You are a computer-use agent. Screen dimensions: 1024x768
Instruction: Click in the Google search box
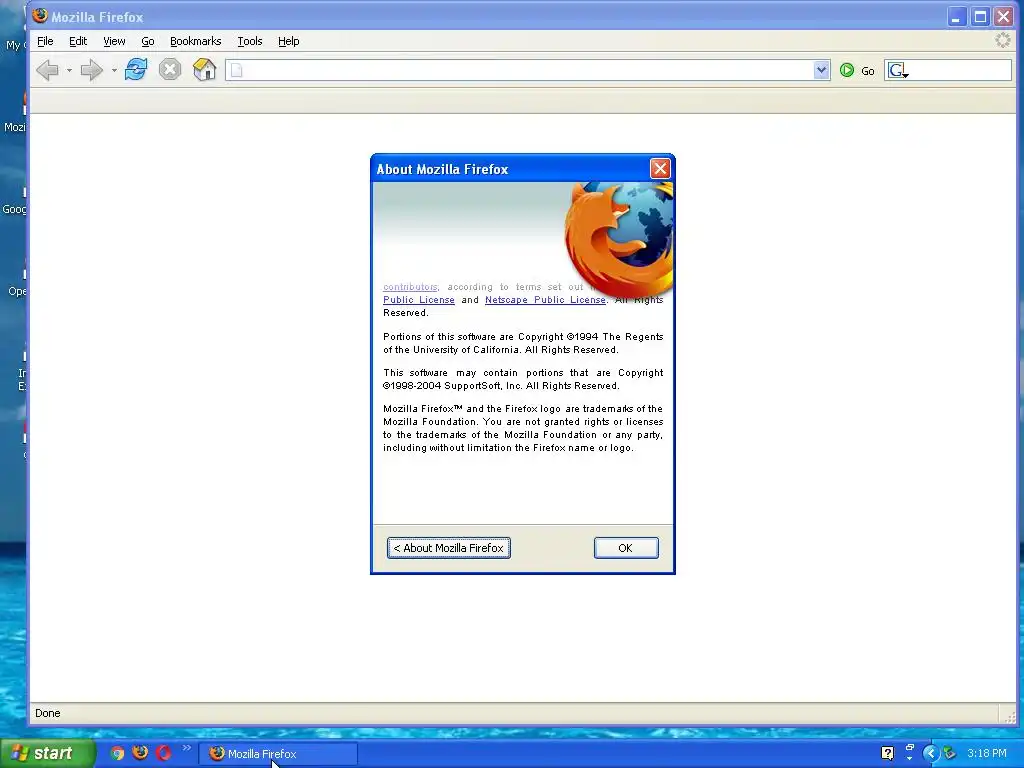click(x=960, y=70)
